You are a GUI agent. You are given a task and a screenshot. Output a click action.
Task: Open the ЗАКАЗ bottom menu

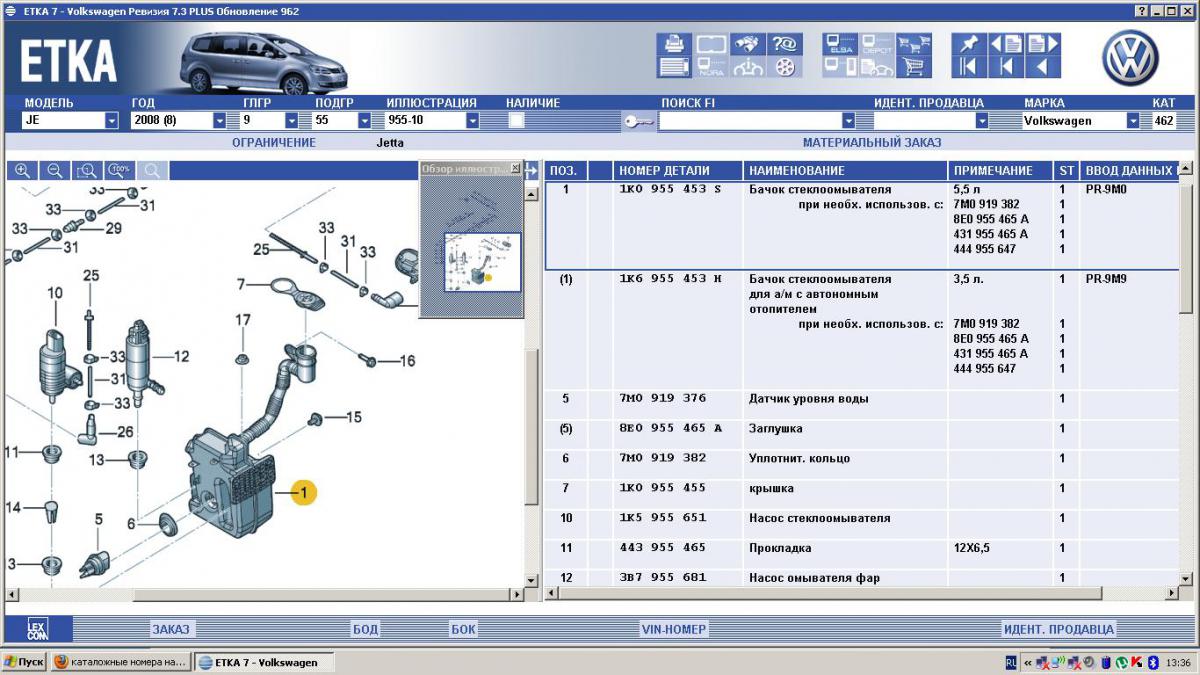170,629
